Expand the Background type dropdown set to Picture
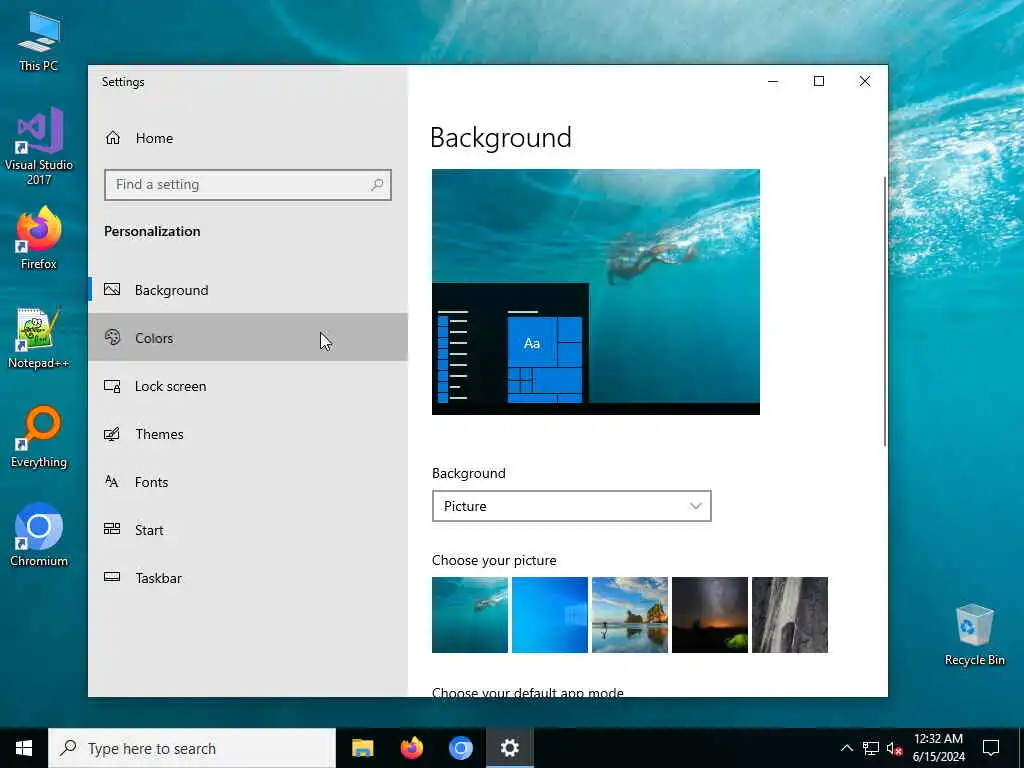The height and width of the screenshot is (768, 1024). tap(571, 506)
